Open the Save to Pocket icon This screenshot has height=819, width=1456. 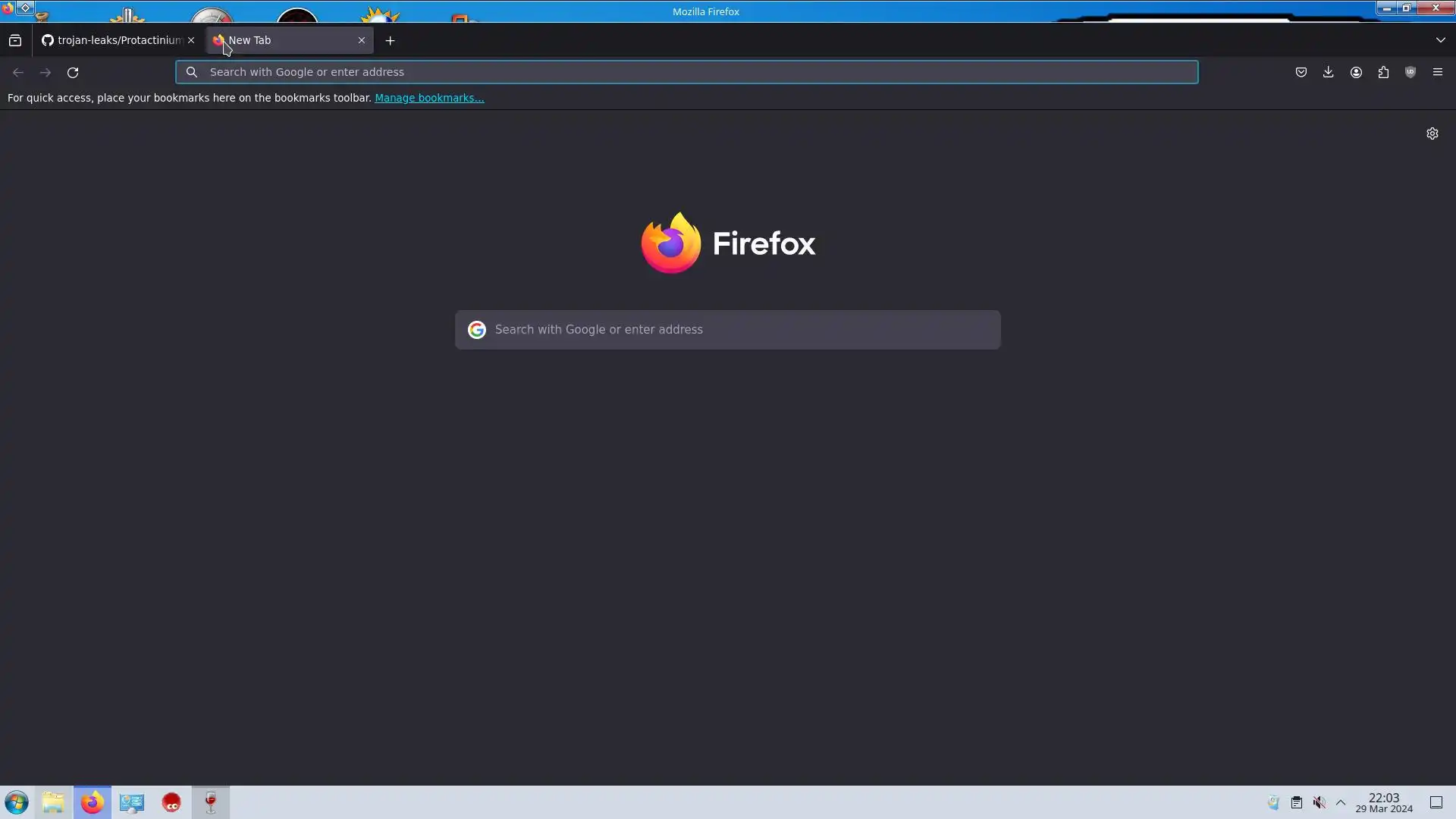pos(1301,72)
